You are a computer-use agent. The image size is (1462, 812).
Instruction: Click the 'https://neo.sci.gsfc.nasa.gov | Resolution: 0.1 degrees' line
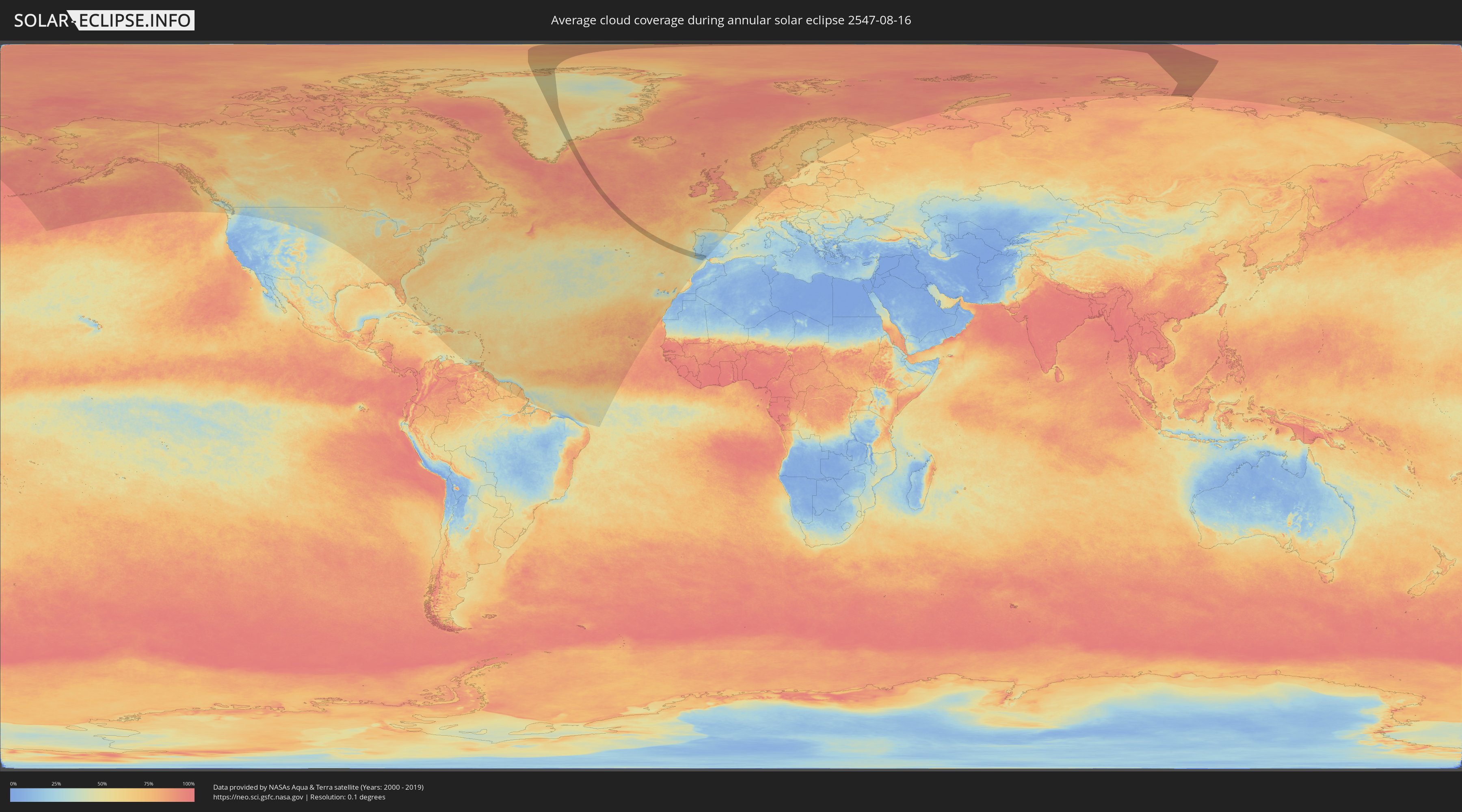coord(299,797)
